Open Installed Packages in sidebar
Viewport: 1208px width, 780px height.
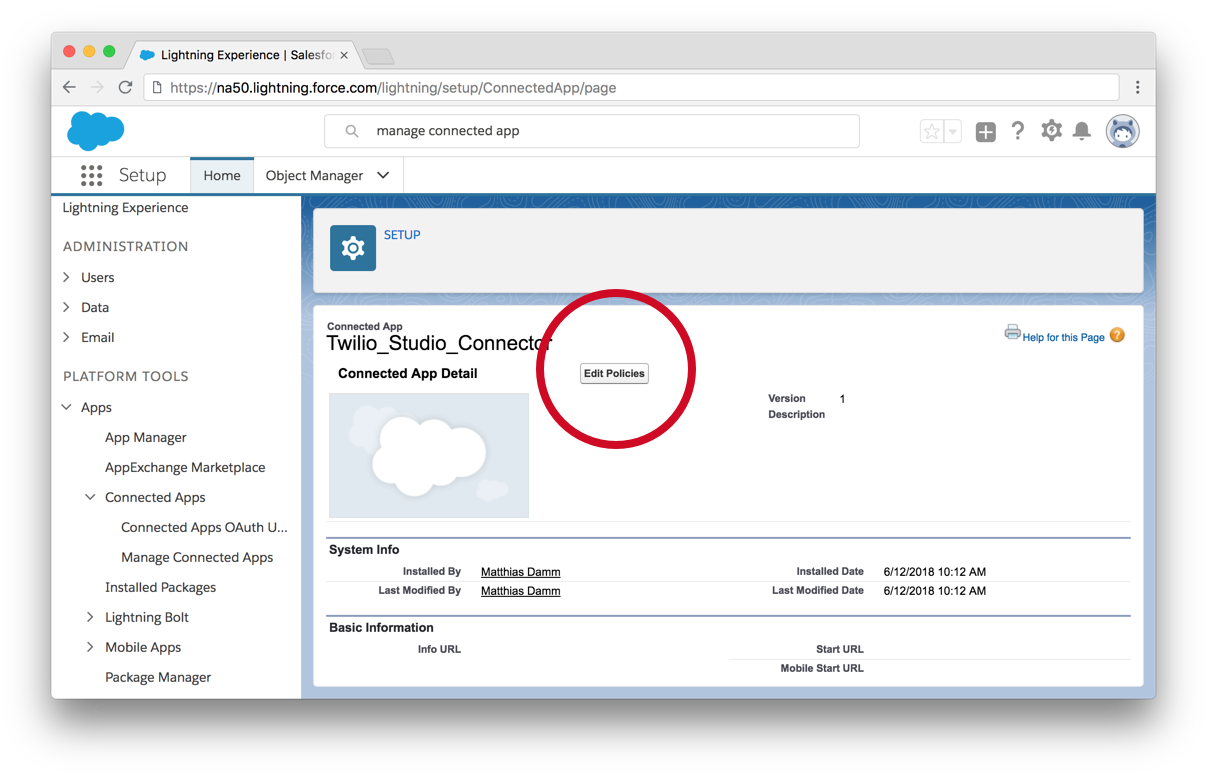click(x=160, y=587)
